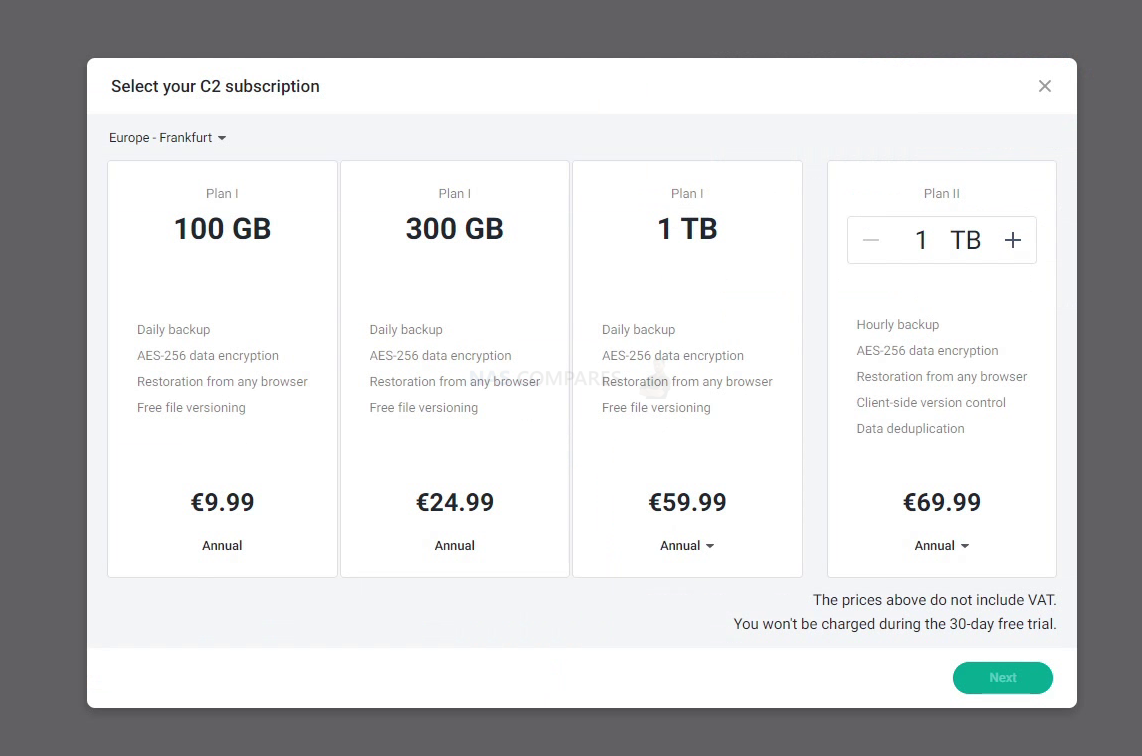This screenshot has height=756, width=1142.
Task: Select the 1 TB Plan I card
Action: (688, 369)
